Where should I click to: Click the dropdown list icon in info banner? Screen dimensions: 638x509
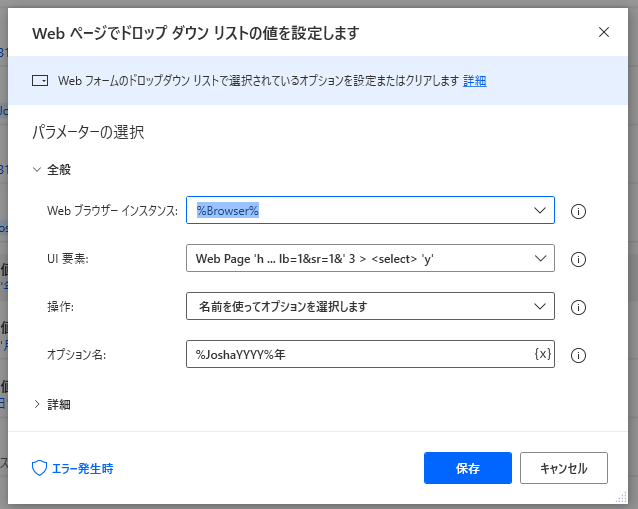point(40,81)
